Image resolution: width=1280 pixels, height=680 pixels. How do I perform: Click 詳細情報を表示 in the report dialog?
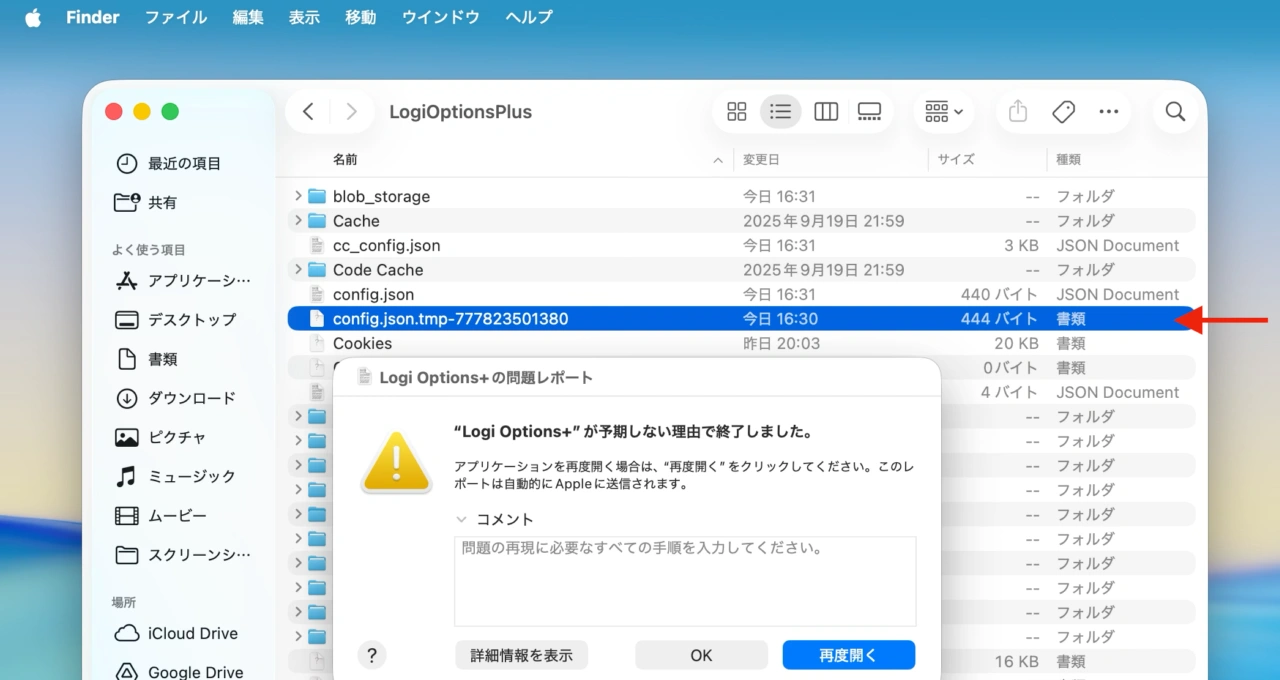pyautogui.click(x=521, y=655)
